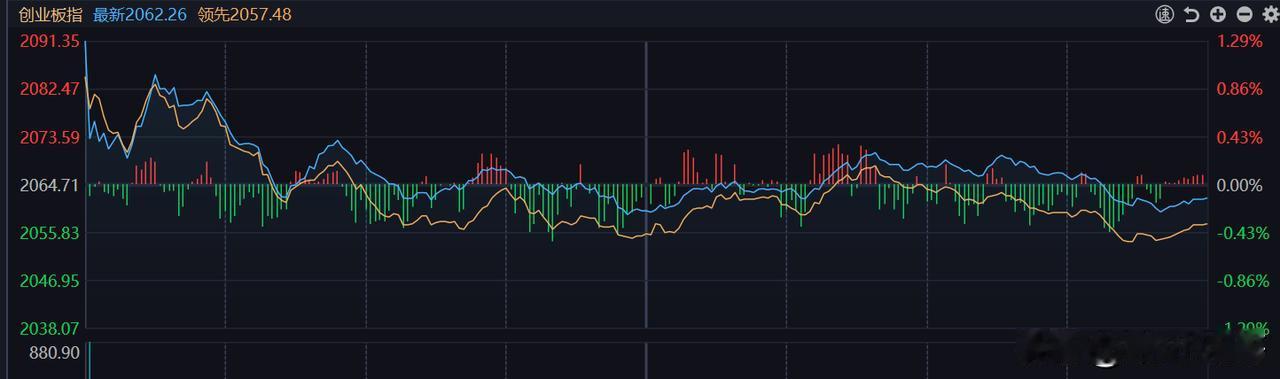Click the circled 速 quick-mode icon
Image resolution: width=1280 pixels, height=379 pixels.
click(x=1164, y=14)
